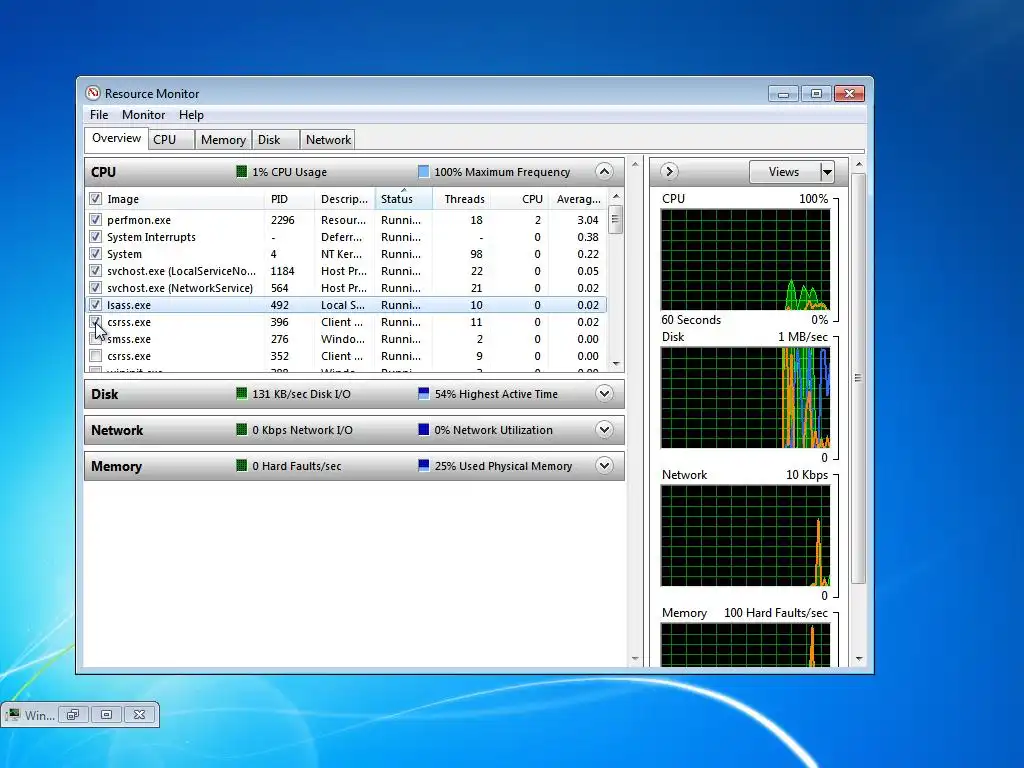
Task: Open the Help menu
Action: point(191,115)
